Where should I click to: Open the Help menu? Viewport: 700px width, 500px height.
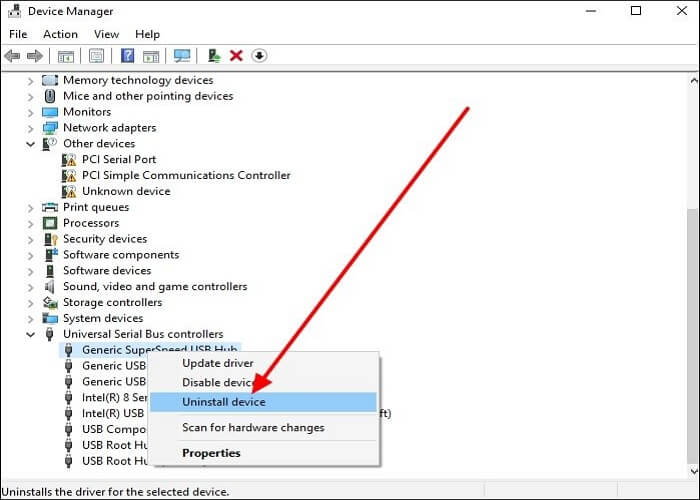147,34
